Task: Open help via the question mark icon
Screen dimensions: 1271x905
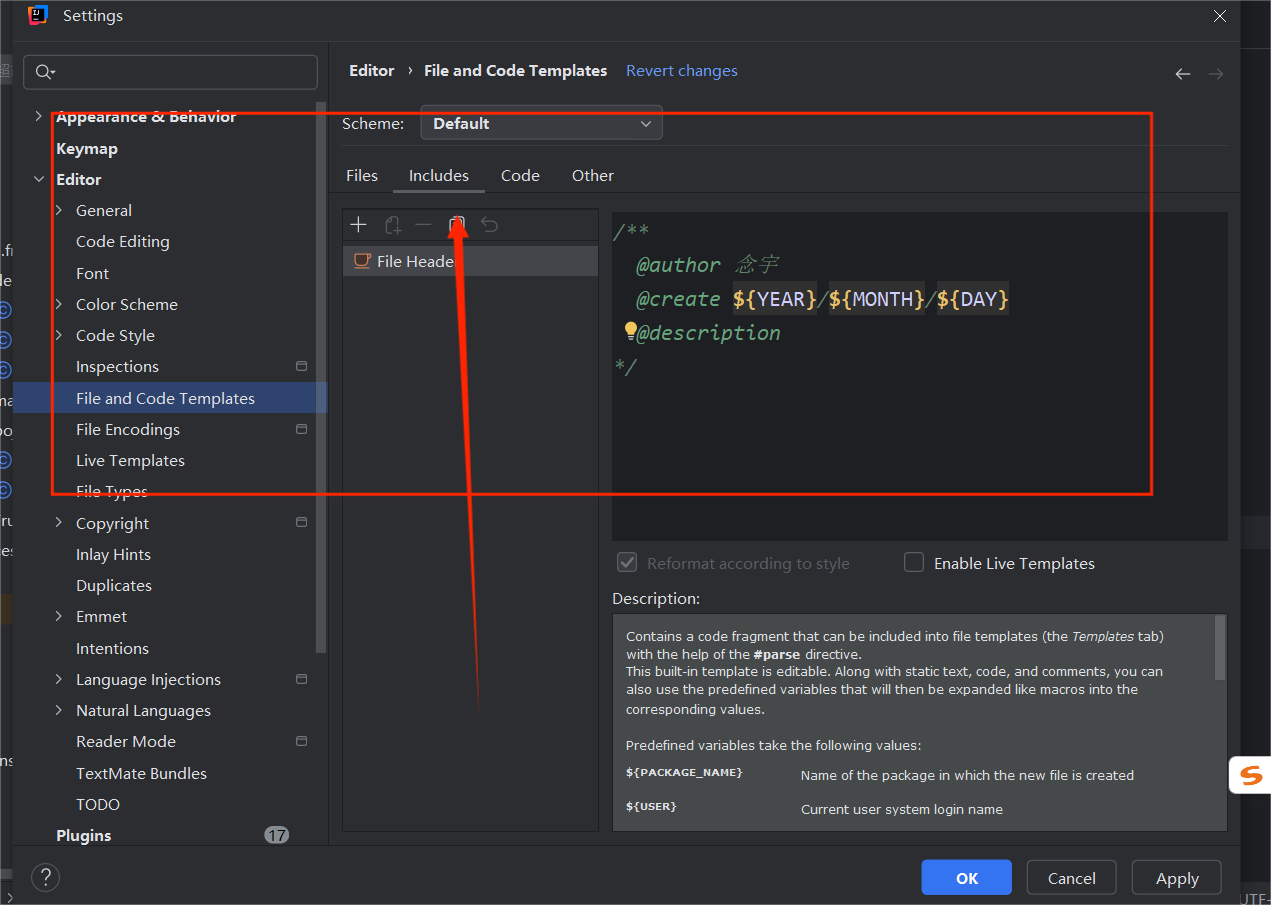Action: [x=45, y=878]
